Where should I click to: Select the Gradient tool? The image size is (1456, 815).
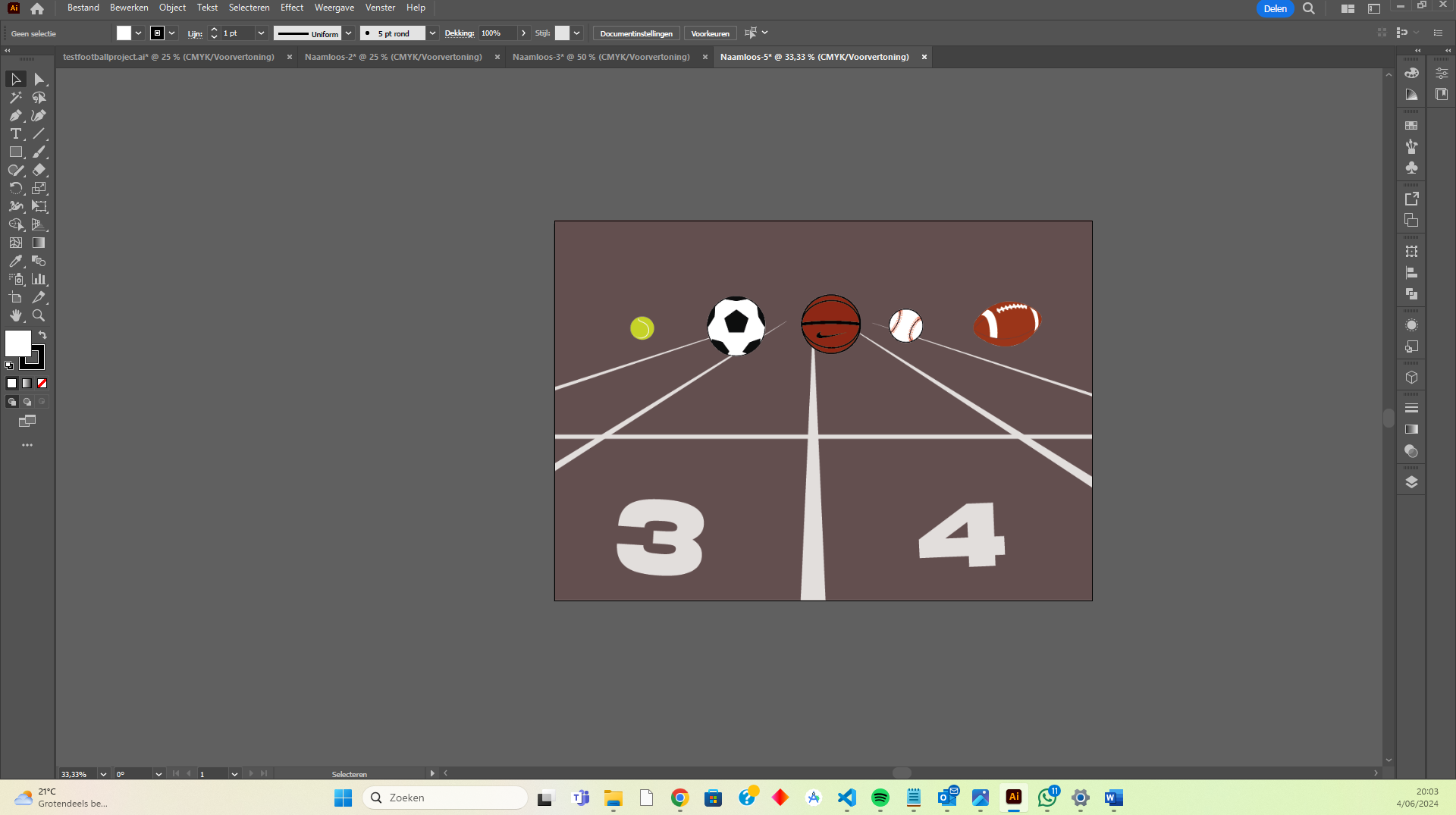coord(39,243)
